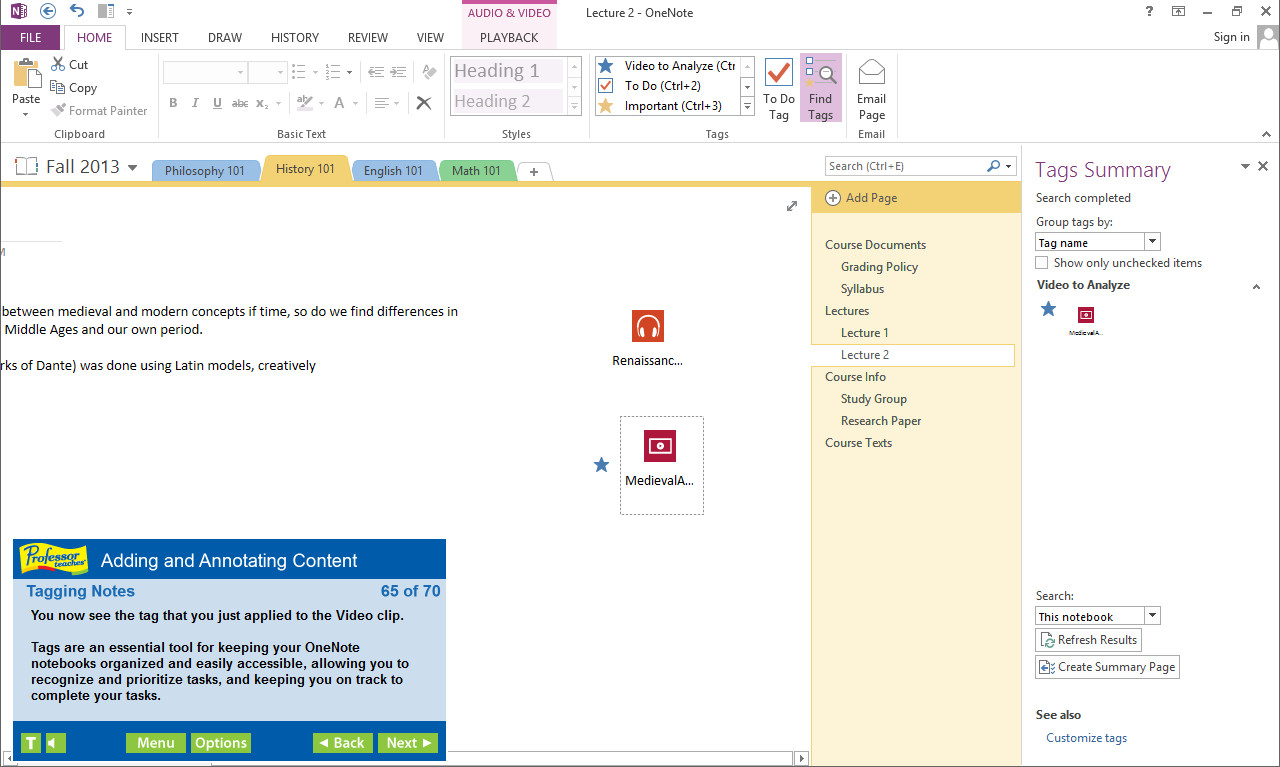Collapse the Video to Analyze group
1280x767 pixels.
1256,285
